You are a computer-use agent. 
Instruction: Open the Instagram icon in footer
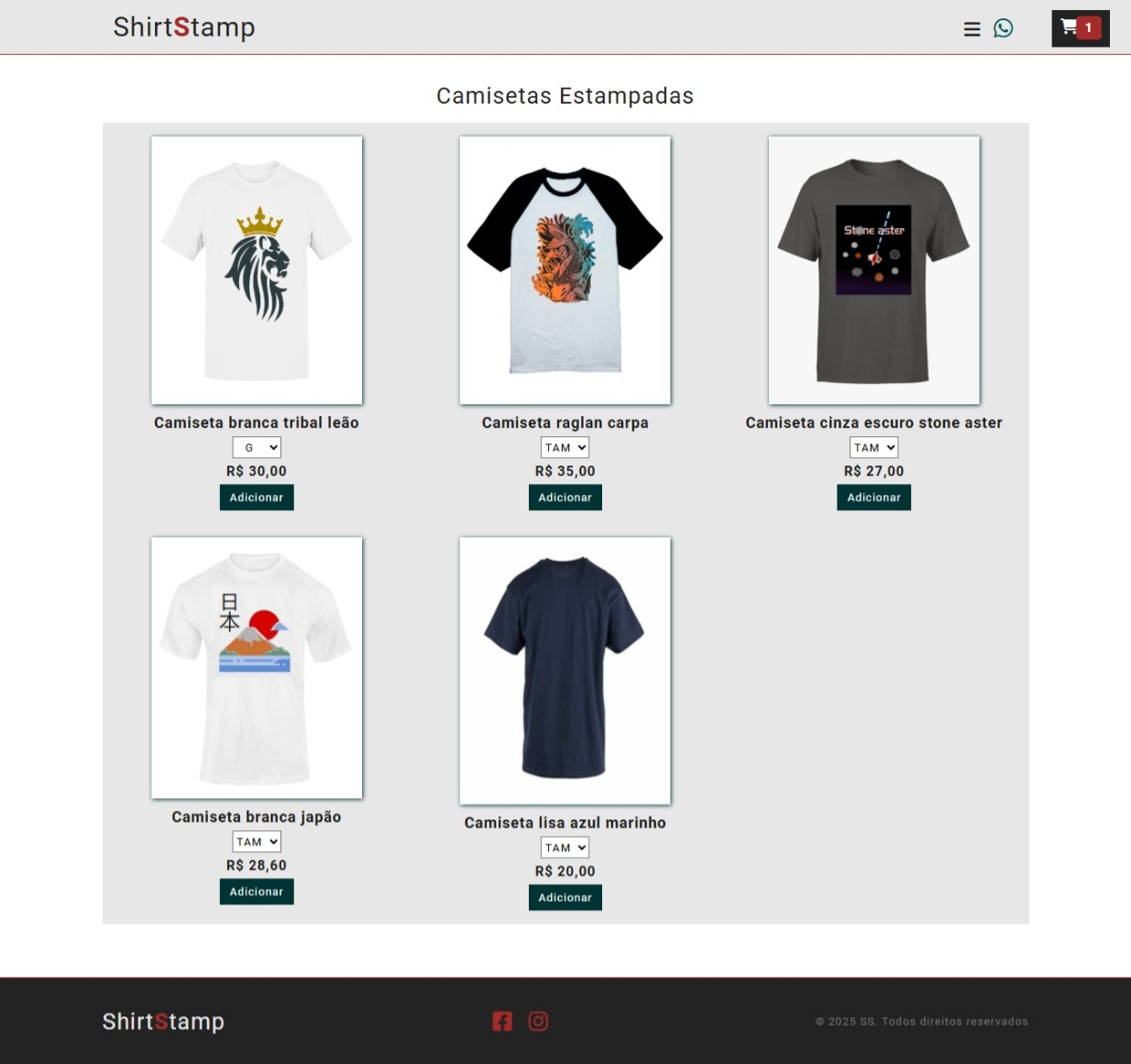(x=538, y=1021)
